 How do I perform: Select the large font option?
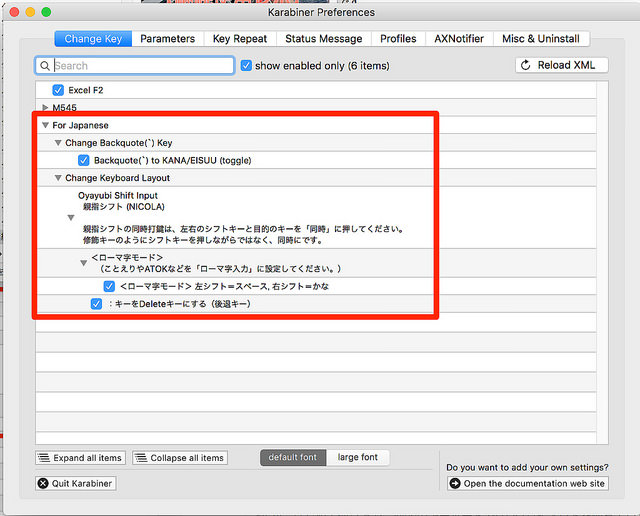point(358,458)
